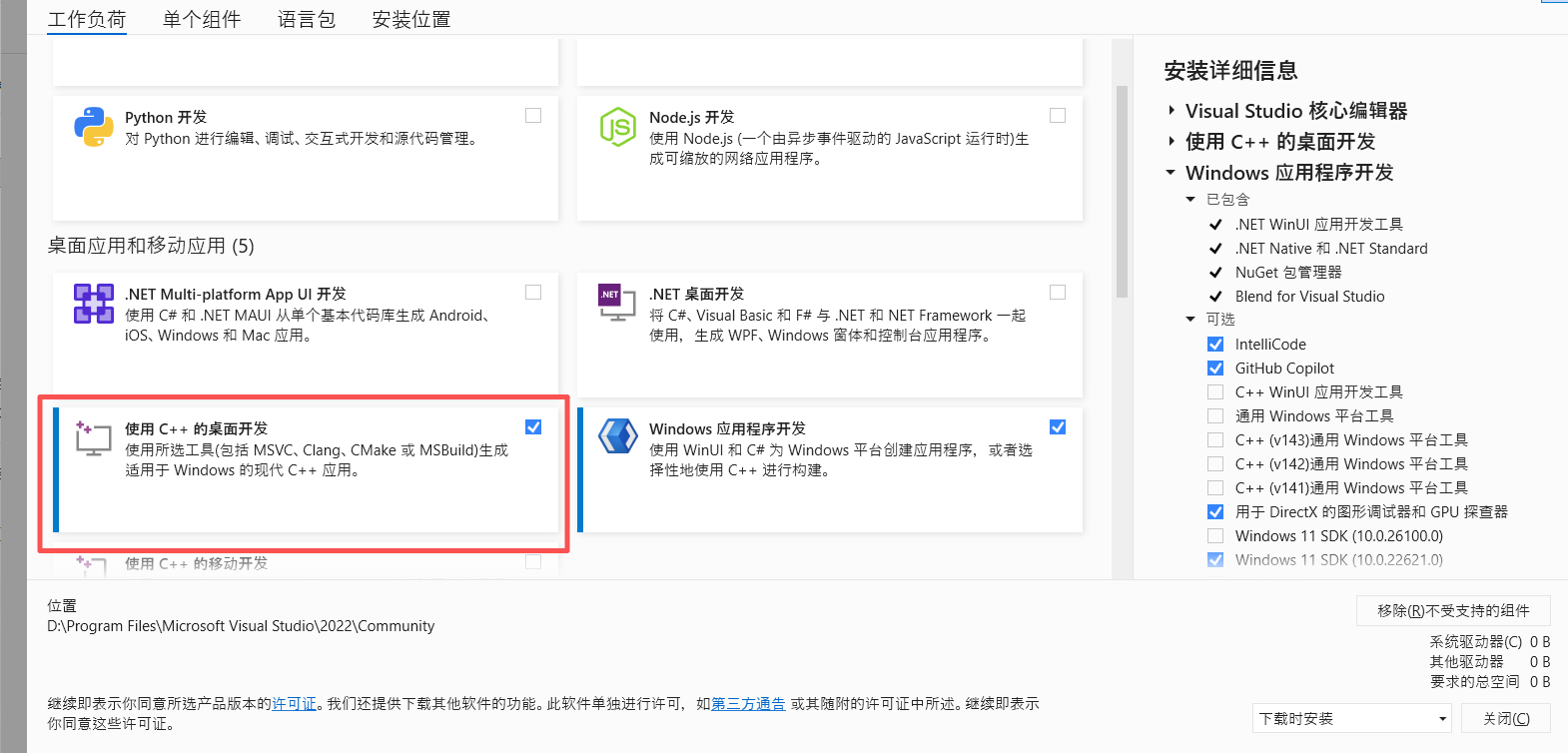Click the workload list vertical scrollbar

coord(1122,192)
